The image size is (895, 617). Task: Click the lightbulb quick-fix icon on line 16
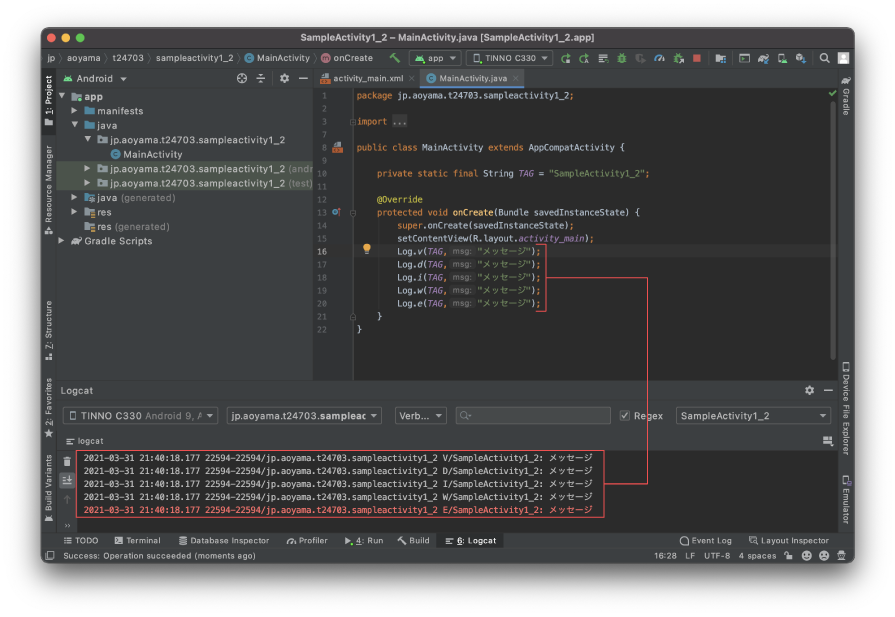pyautogui.click(x=366, y=249)
